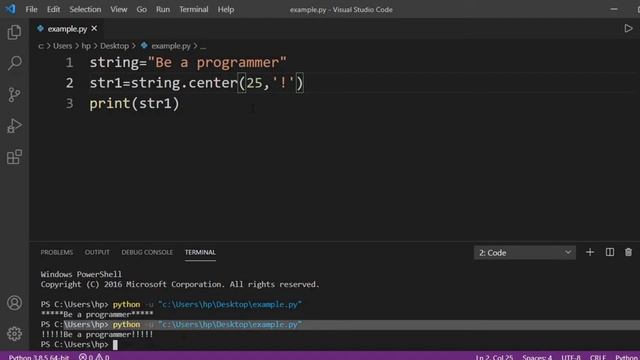Click the 'Ln 2, Col 25' status item
Screen dimensions: 640x360
click(494, 357)
